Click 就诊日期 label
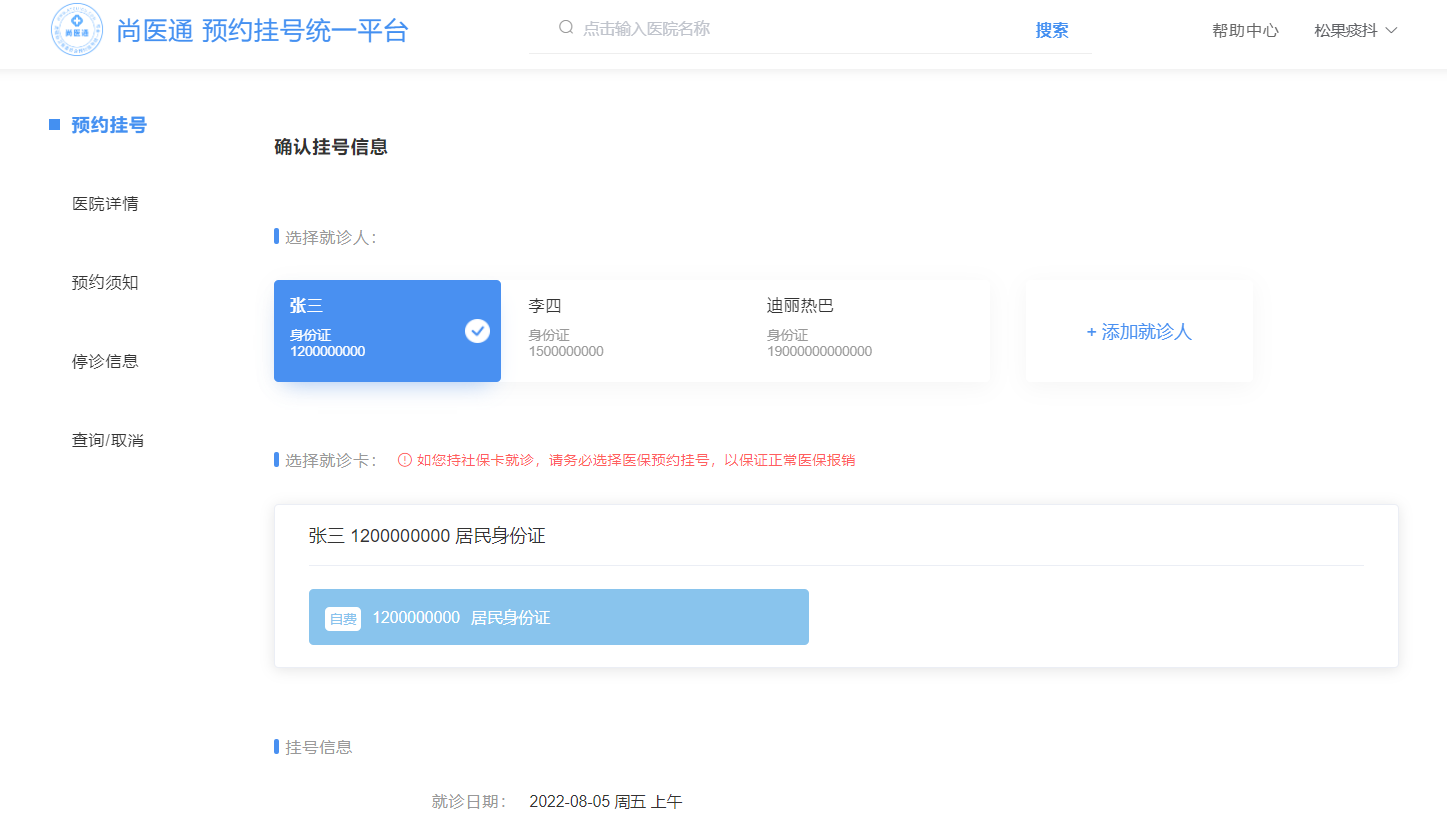1447x819 pixels. click(x=470, y=802)
